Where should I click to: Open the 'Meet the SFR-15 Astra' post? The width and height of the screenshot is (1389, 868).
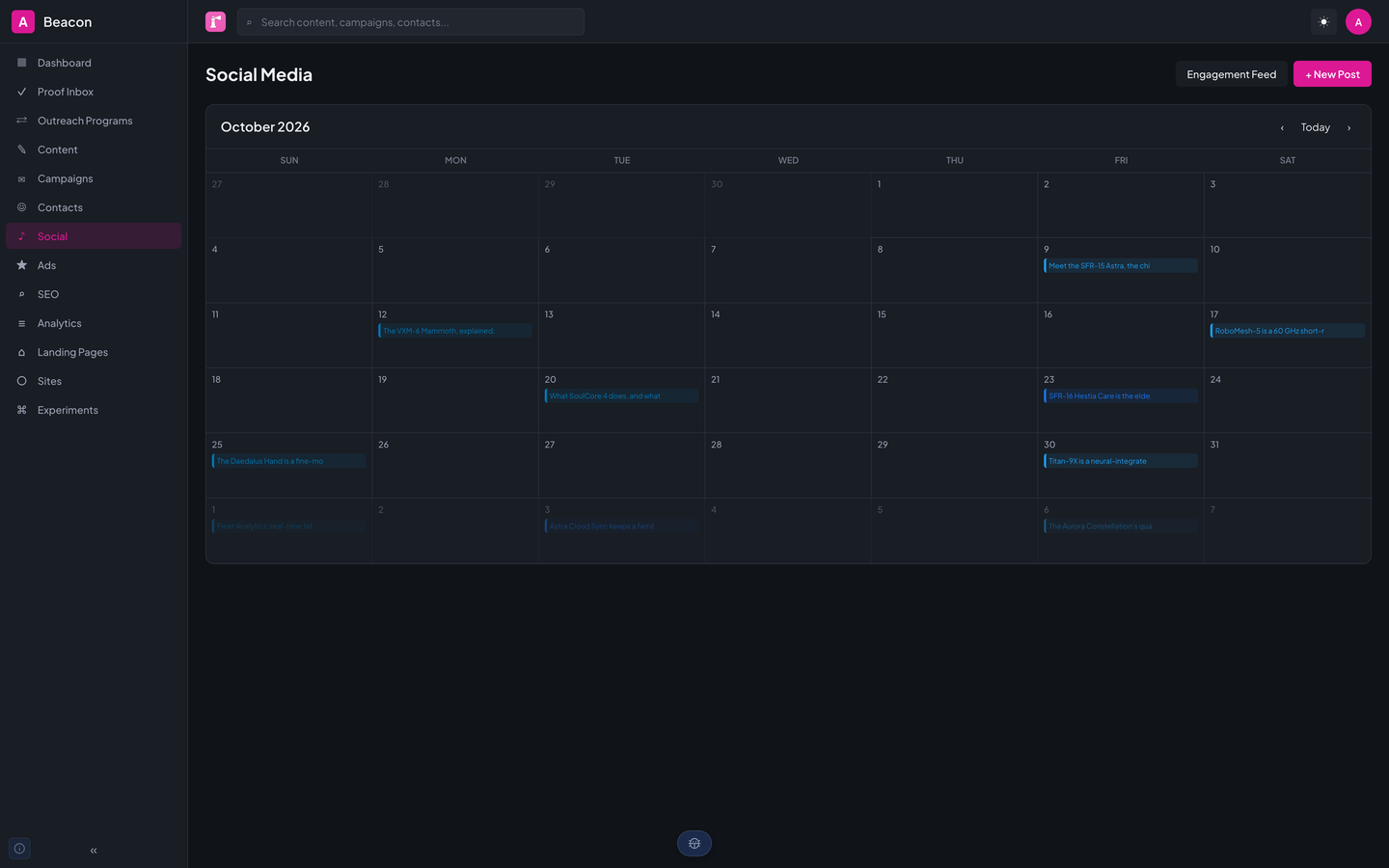[x=1121, y=265]
